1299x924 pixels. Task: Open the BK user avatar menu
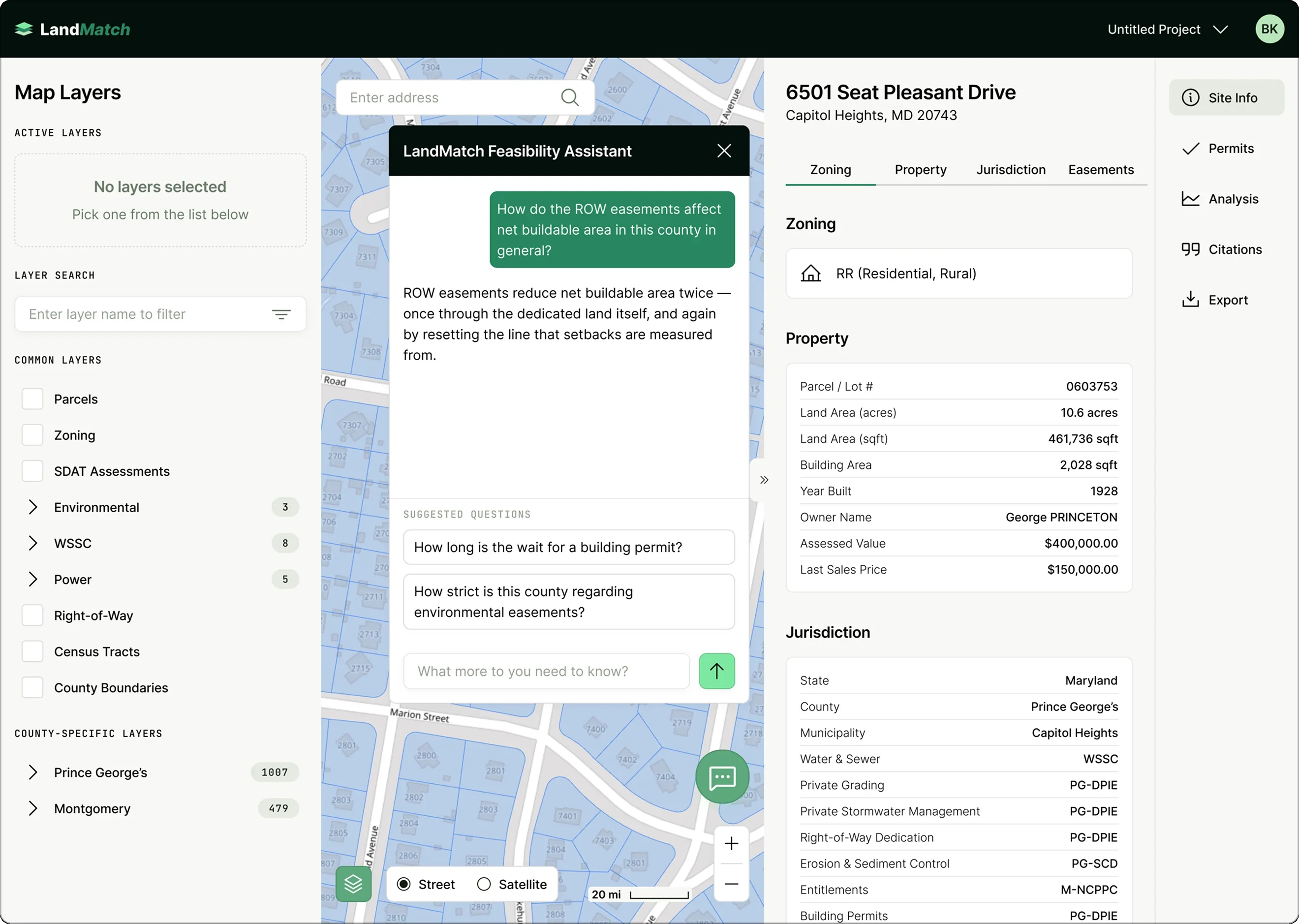click(x=1269, y=29)
